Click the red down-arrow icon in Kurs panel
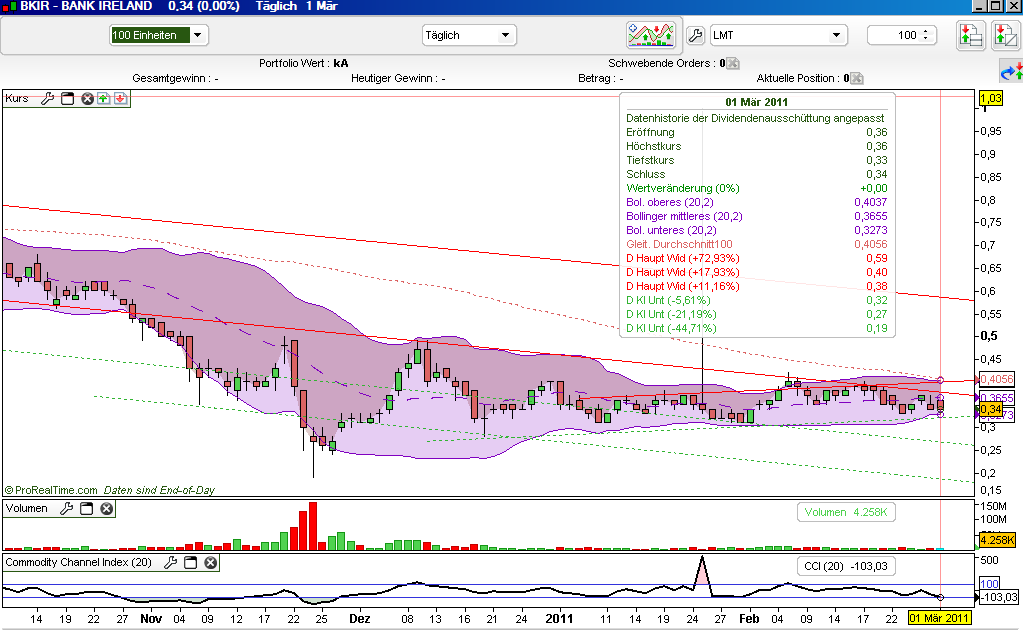1023x630 pixels. (121, 98)
